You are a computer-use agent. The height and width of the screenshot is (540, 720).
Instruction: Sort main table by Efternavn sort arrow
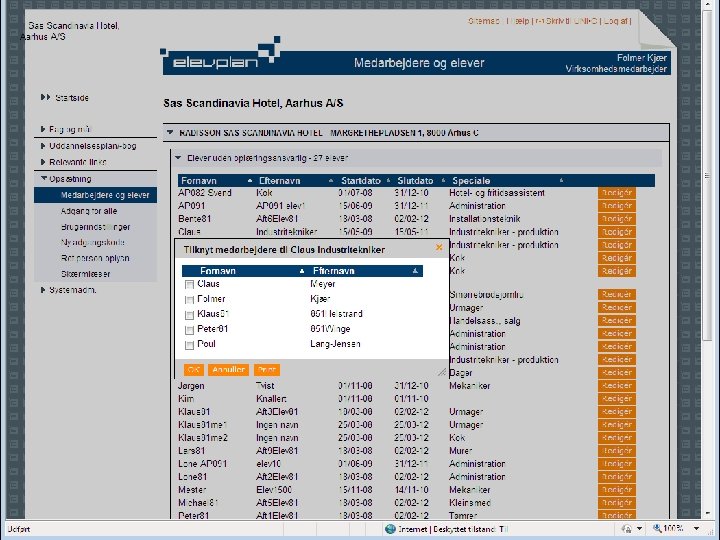(x=331, y=181)
